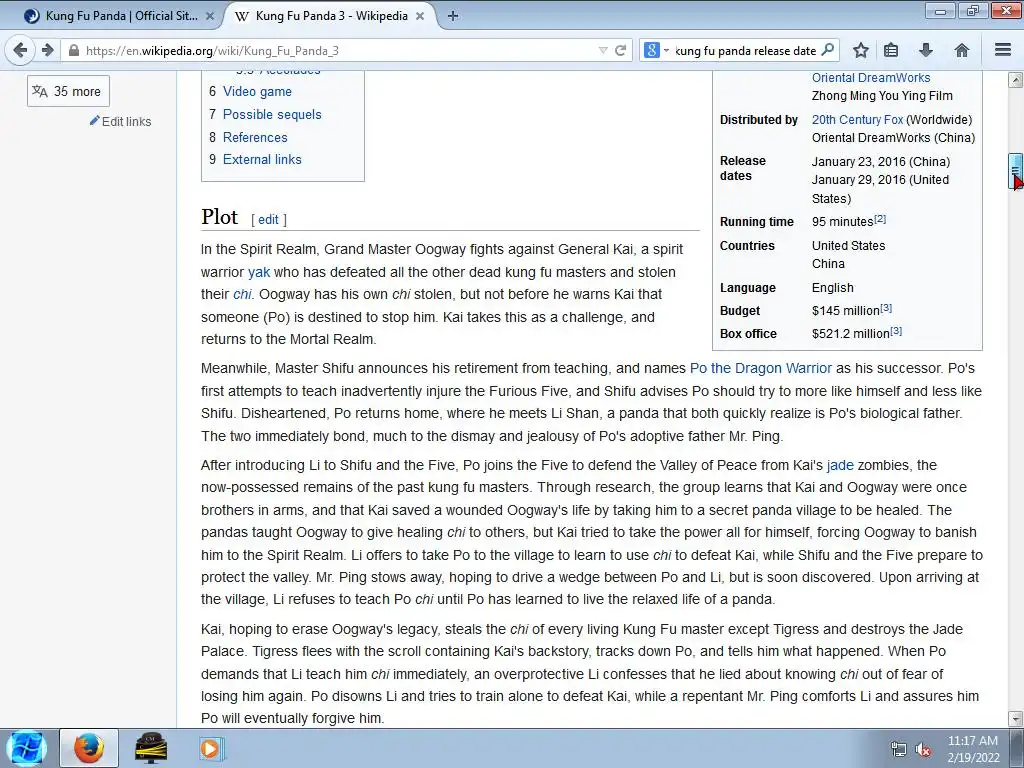Open the downloads arrow icon

pos(925,50)
